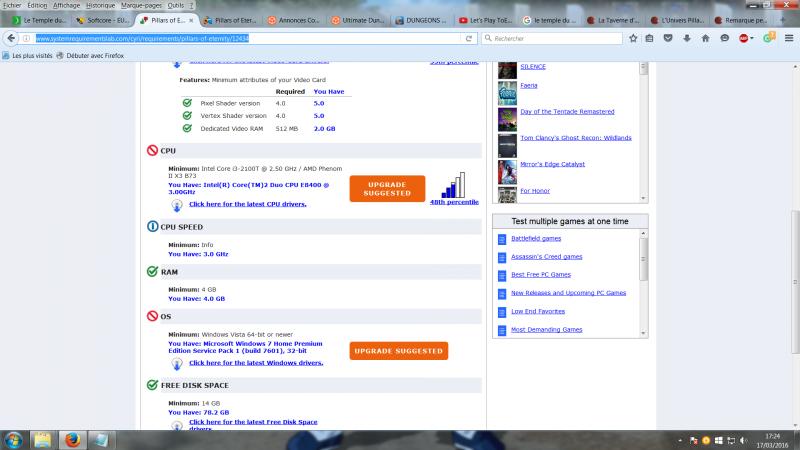800x450 pixels.
Task: Click the browser back arrow button
Action: [11, 38]
